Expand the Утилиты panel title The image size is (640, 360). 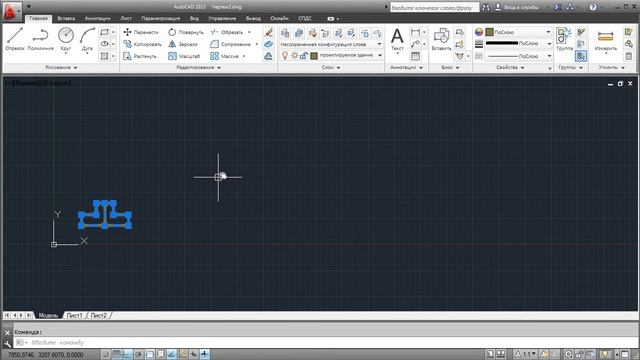click(x=611, y=67)
